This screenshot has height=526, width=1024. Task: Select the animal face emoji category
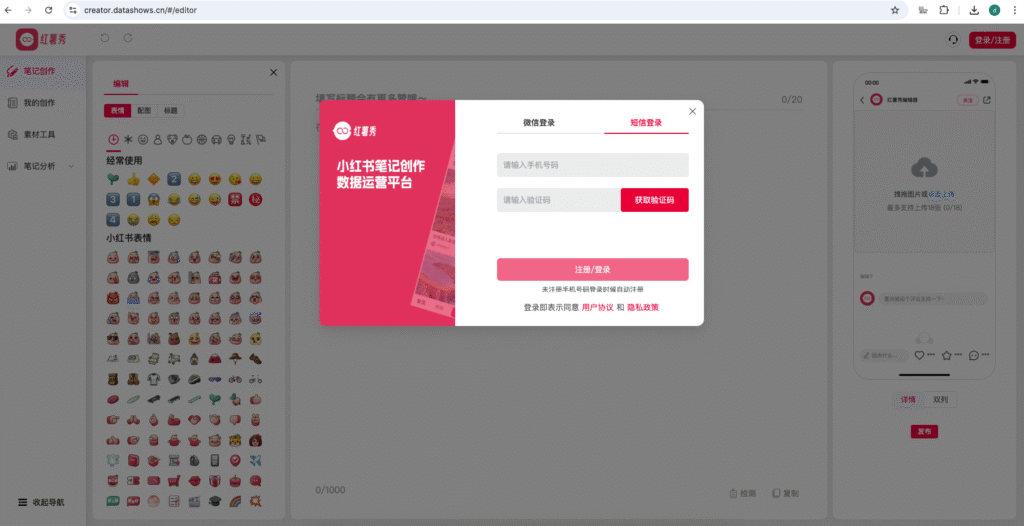(x=172, y=139)
